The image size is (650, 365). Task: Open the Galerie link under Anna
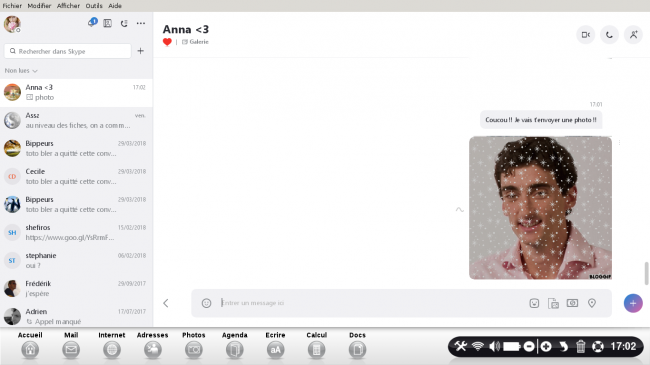click(x=195, y=42)
